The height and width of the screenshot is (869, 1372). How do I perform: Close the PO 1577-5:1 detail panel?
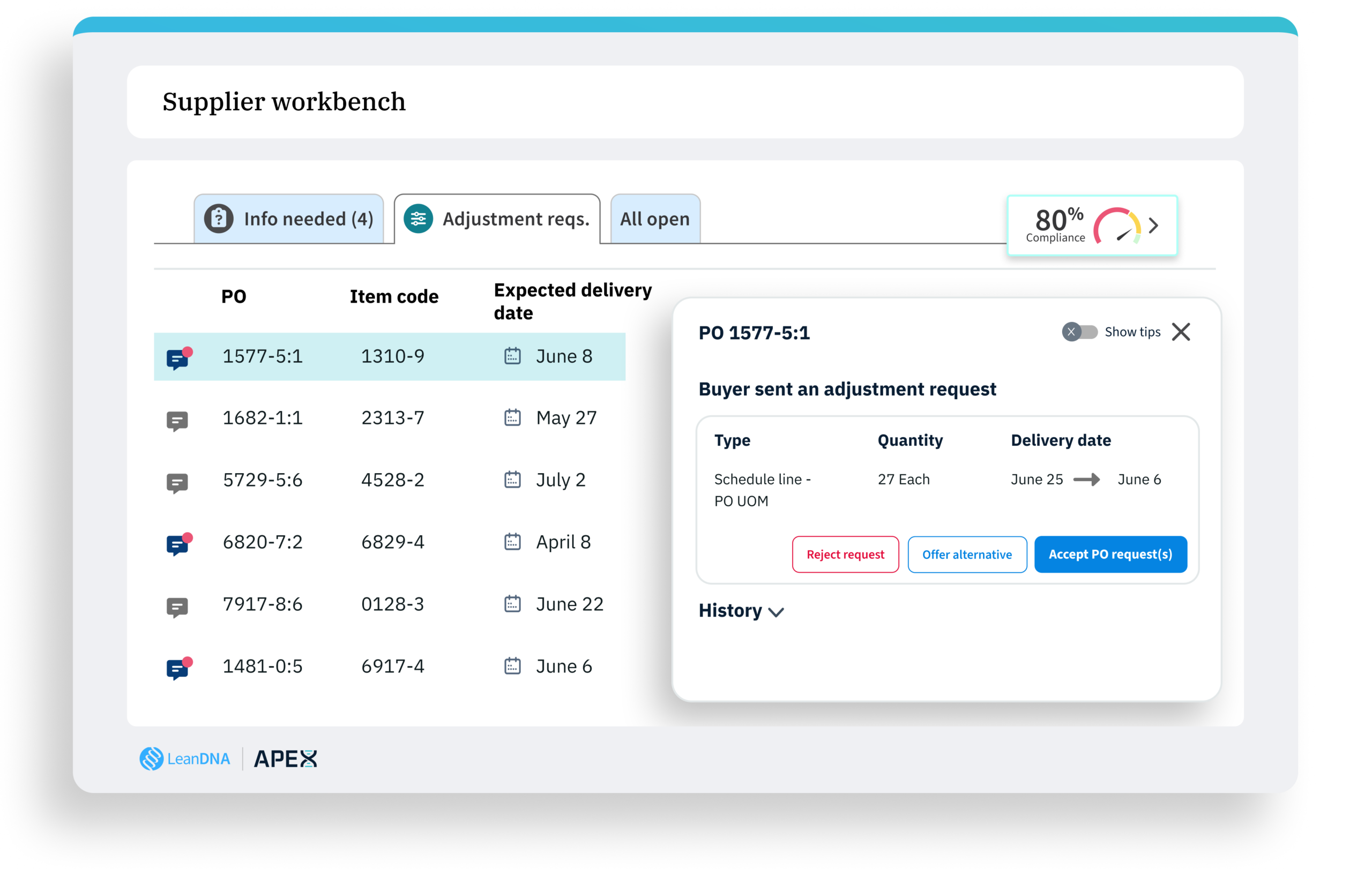(1181, 332)
